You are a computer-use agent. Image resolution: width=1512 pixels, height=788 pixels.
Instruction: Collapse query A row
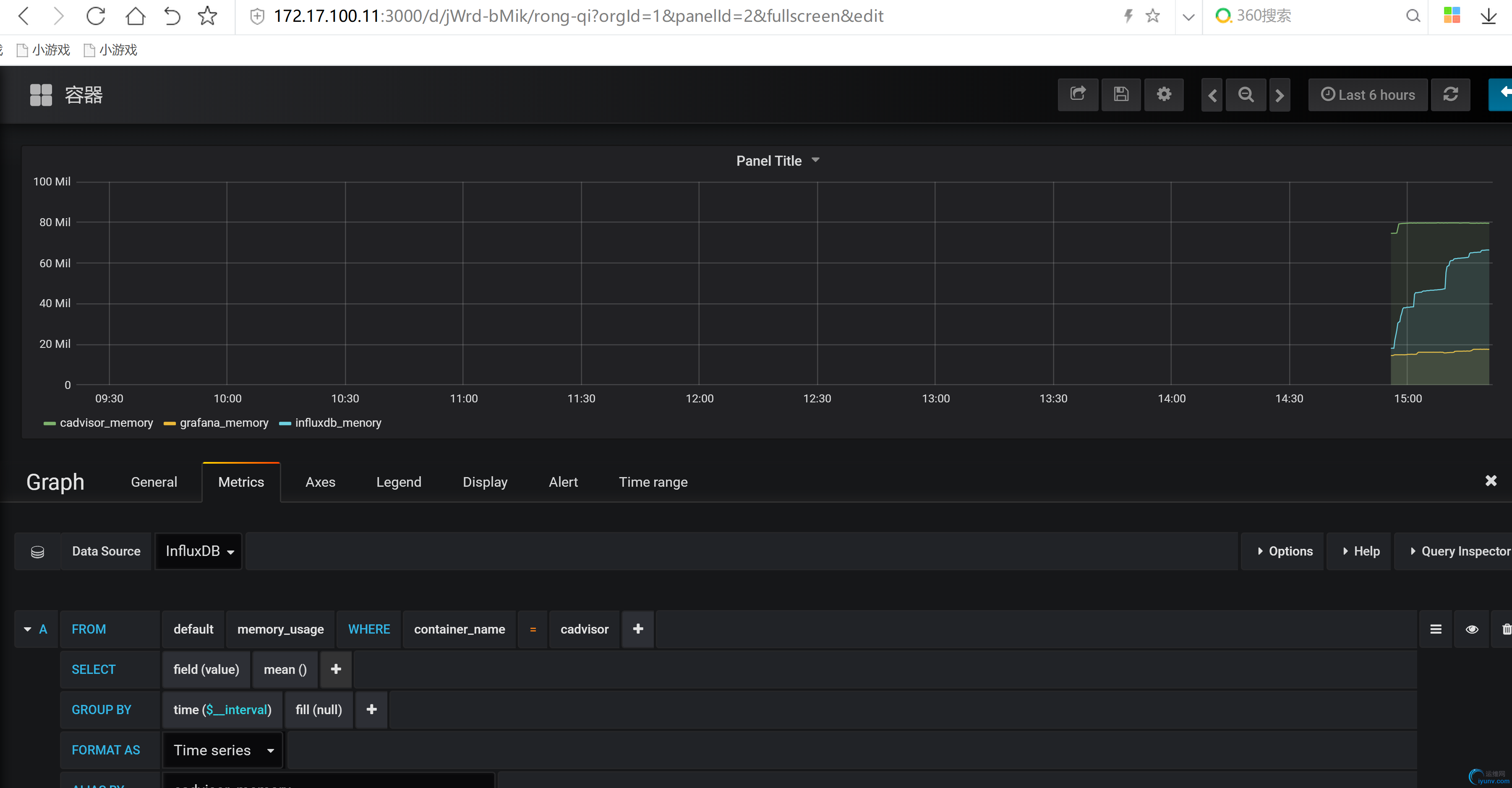pos(28,629)
